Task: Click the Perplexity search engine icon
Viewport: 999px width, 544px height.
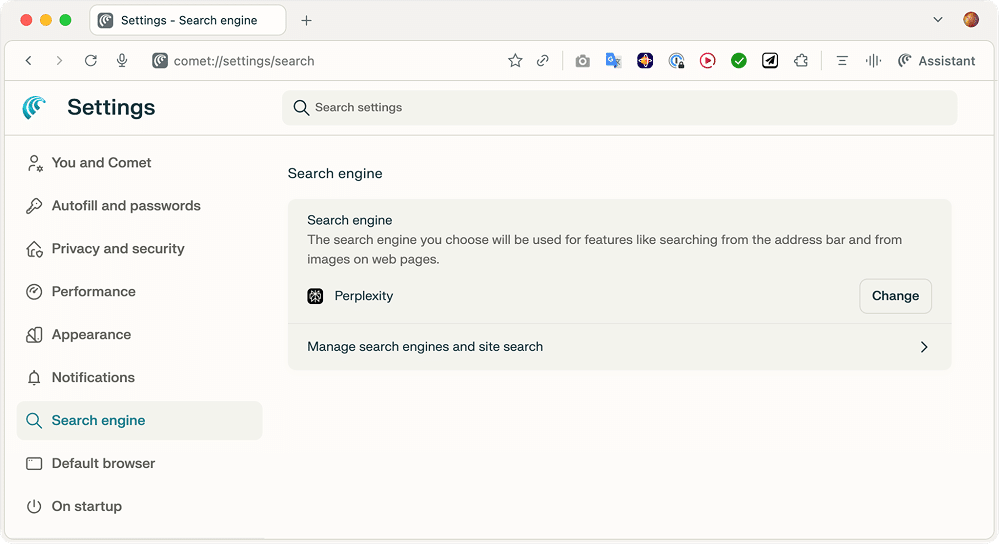Action: 315,296
